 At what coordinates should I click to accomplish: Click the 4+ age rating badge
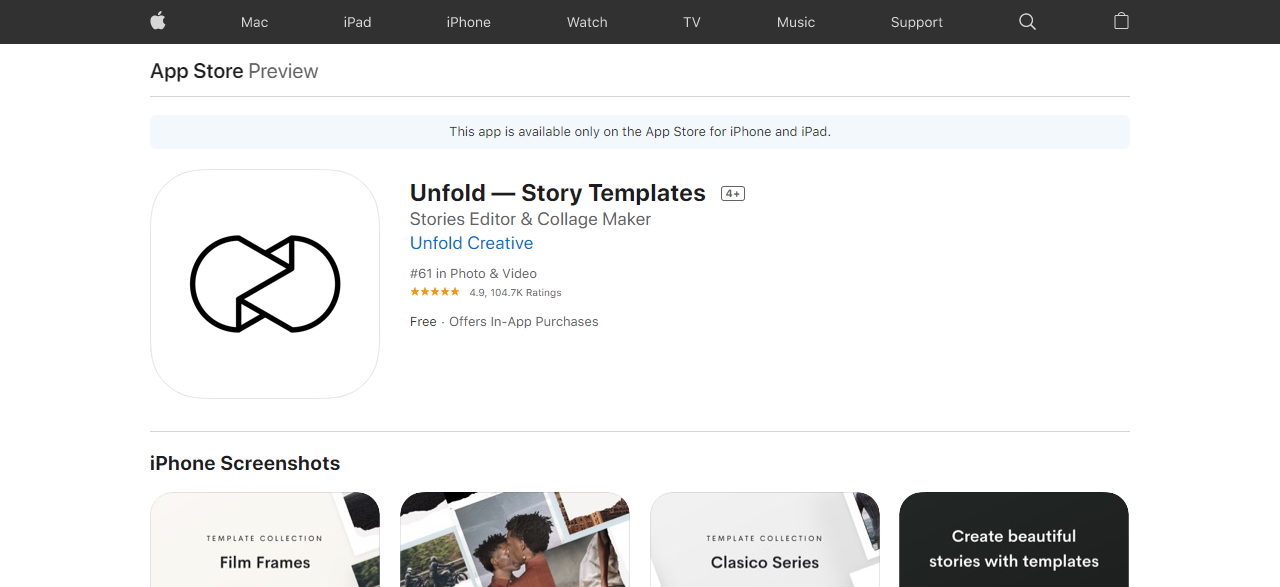pos(733,194)
